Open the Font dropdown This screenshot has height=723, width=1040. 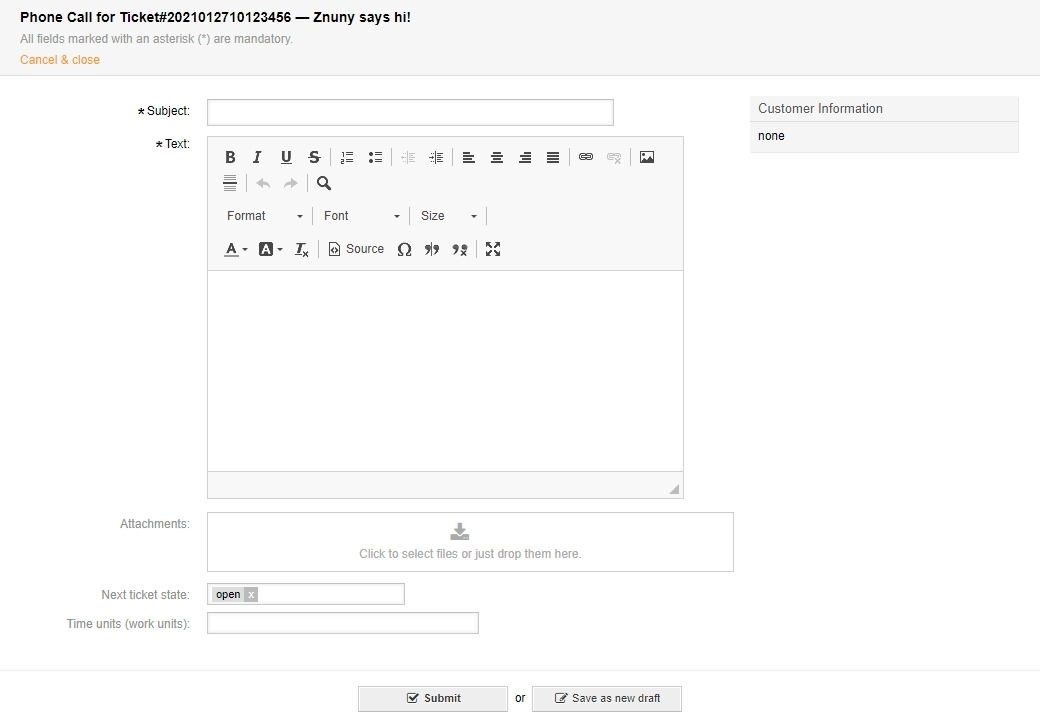361,216
